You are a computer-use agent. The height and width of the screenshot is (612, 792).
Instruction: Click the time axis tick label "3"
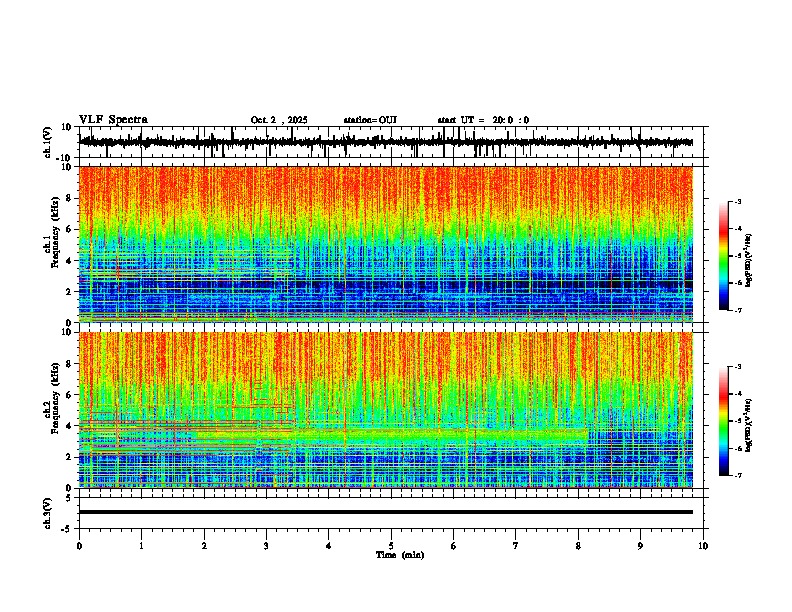pos(266,546)
